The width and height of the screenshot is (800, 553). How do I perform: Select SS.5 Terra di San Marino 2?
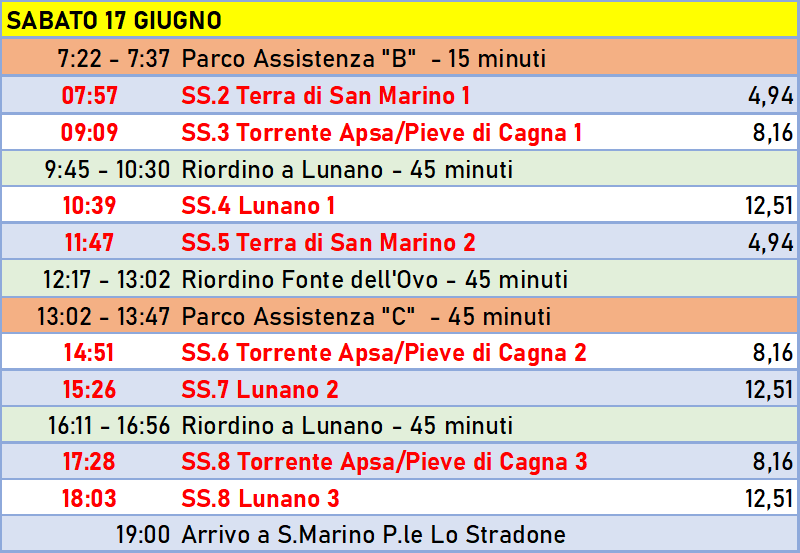click(329, 242)
